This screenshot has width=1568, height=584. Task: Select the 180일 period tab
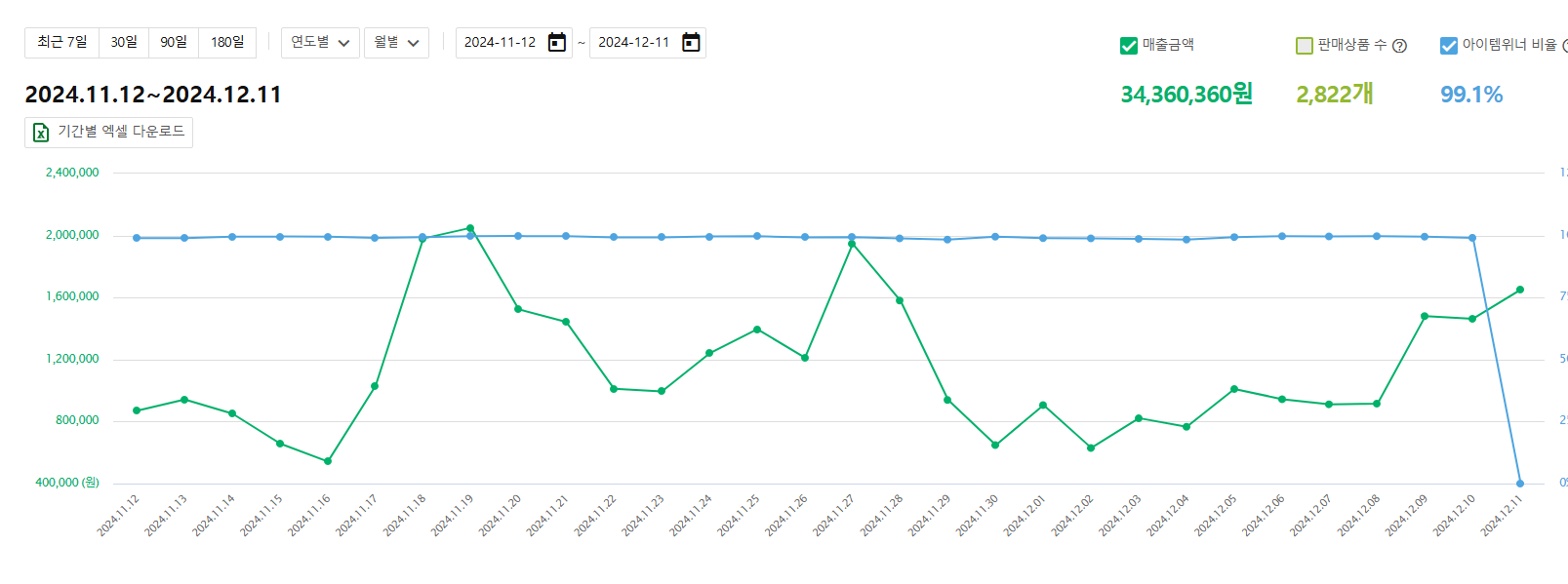point(227,43)
